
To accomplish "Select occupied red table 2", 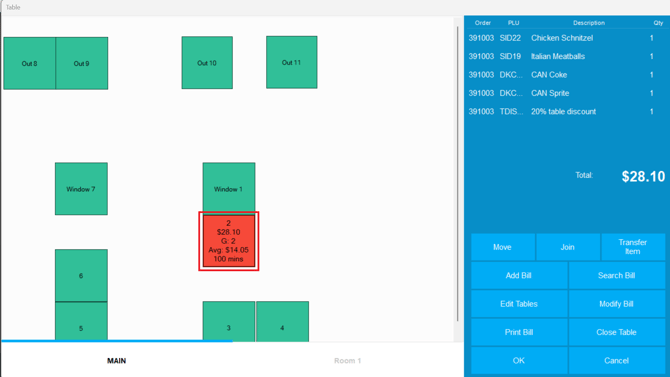I will pyautogui.click(x=229, y=241).
